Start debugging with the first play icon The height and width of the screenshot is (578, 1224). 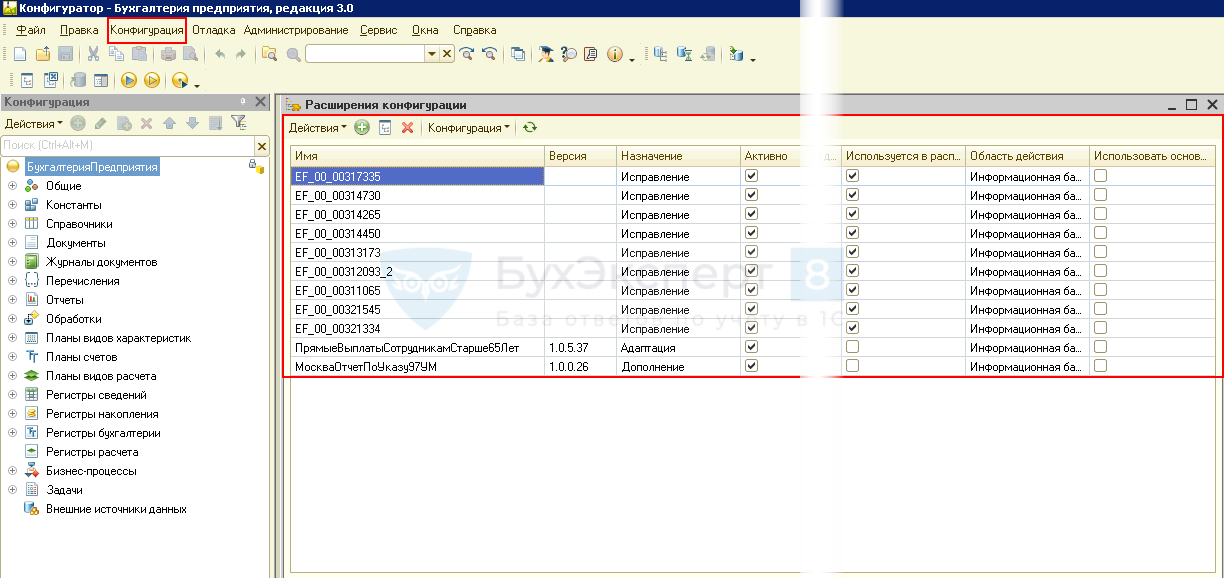(129, 80)
